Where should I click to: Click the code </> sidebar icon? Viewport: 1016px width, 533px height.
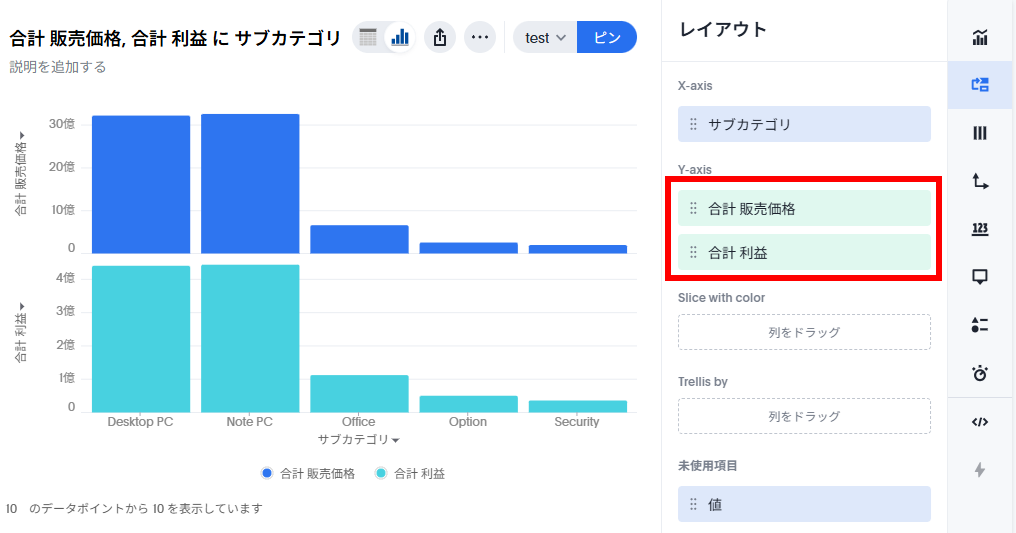[980, 421]
